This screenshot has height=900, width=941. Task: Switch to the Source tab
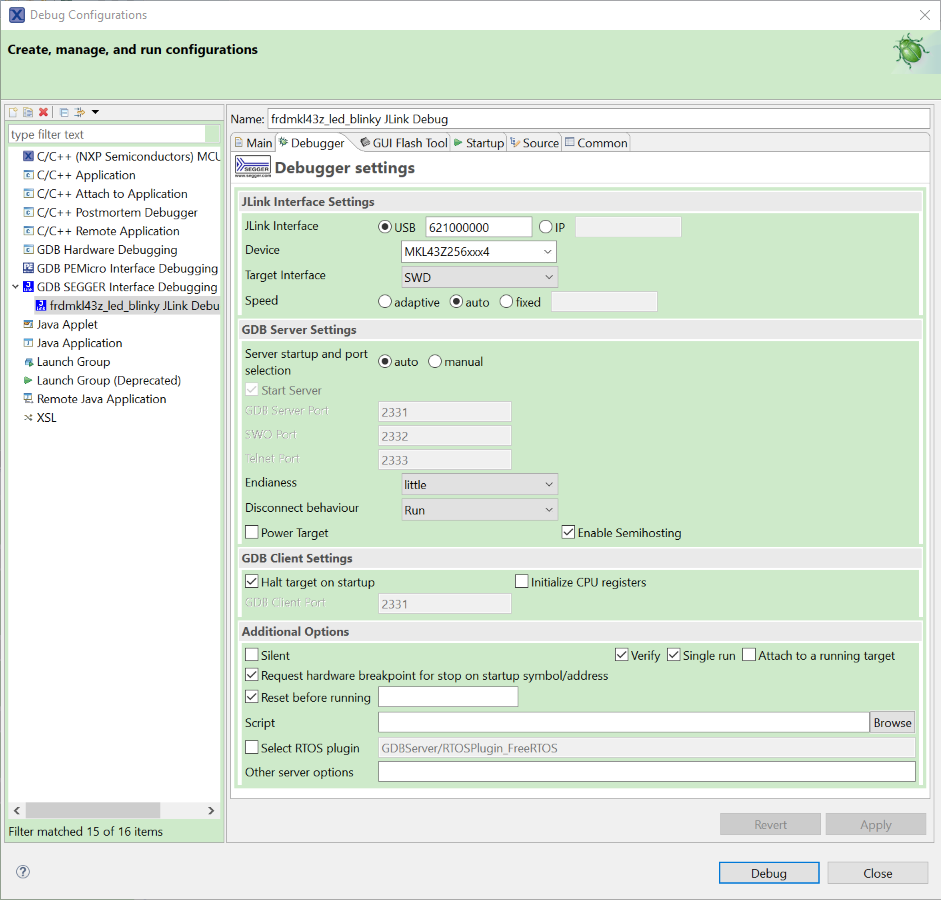(x=534, y=143)
